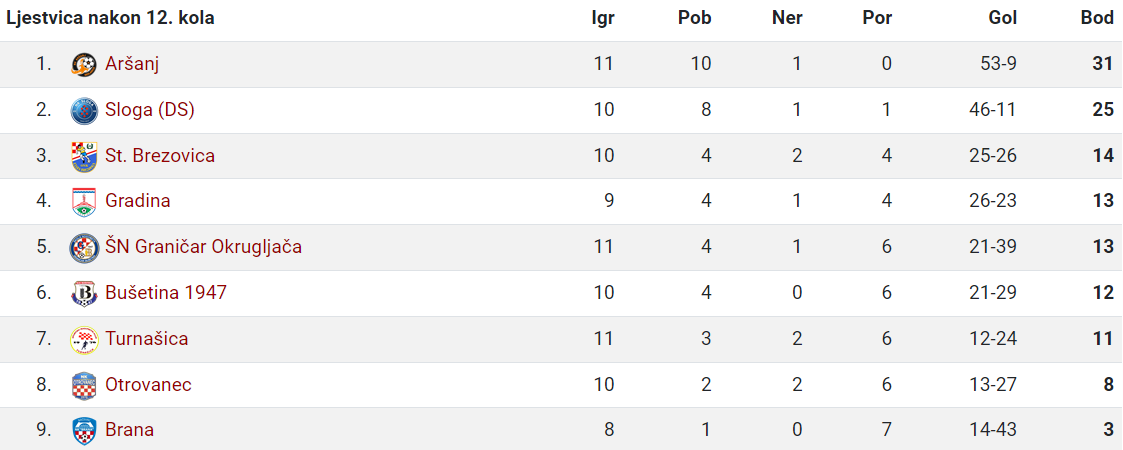
Task: Open the Aršanj team link
Action: click(x=132, y=64)
